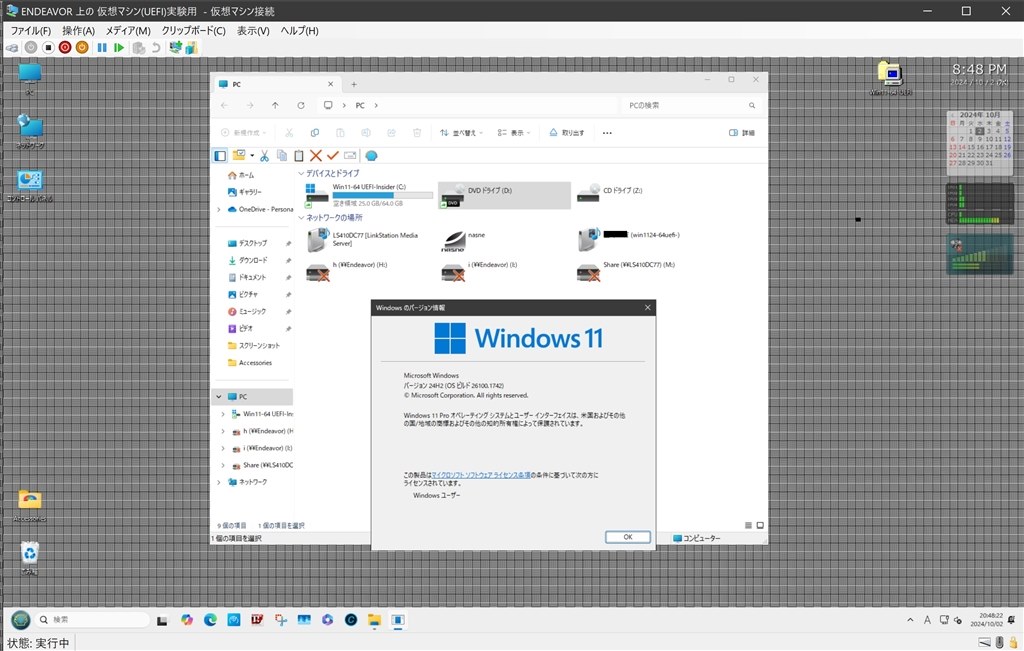
Task: Select the h (\\Endeavor) (H:) network drive
Action: [x=347, y=271]
